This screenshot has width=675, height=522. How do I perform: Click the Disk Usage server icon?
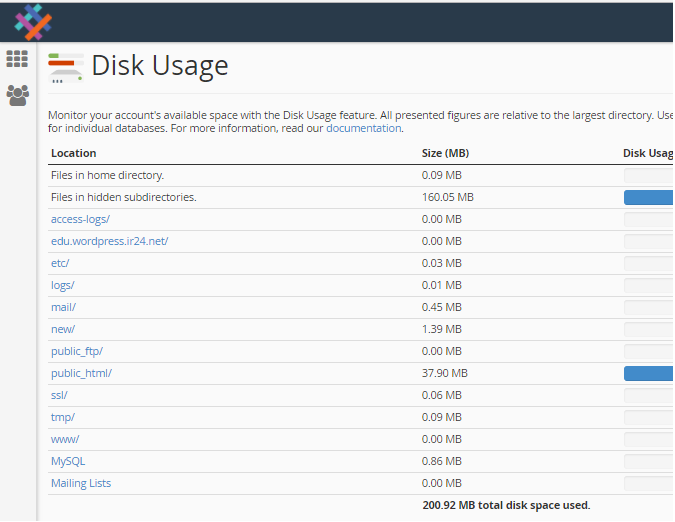[65, 68]
